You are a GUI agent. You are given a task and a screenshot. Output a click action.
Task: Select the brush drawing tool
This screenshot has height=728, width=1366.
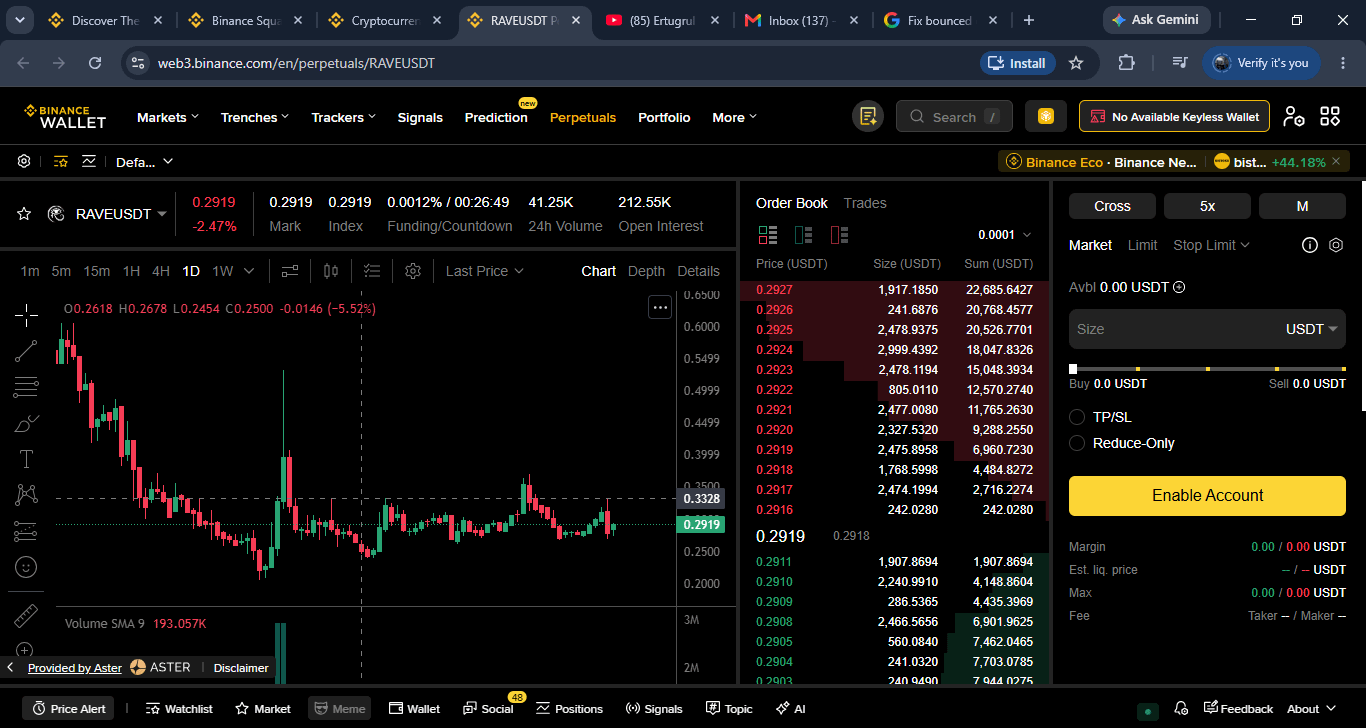(x=26, y=423)
